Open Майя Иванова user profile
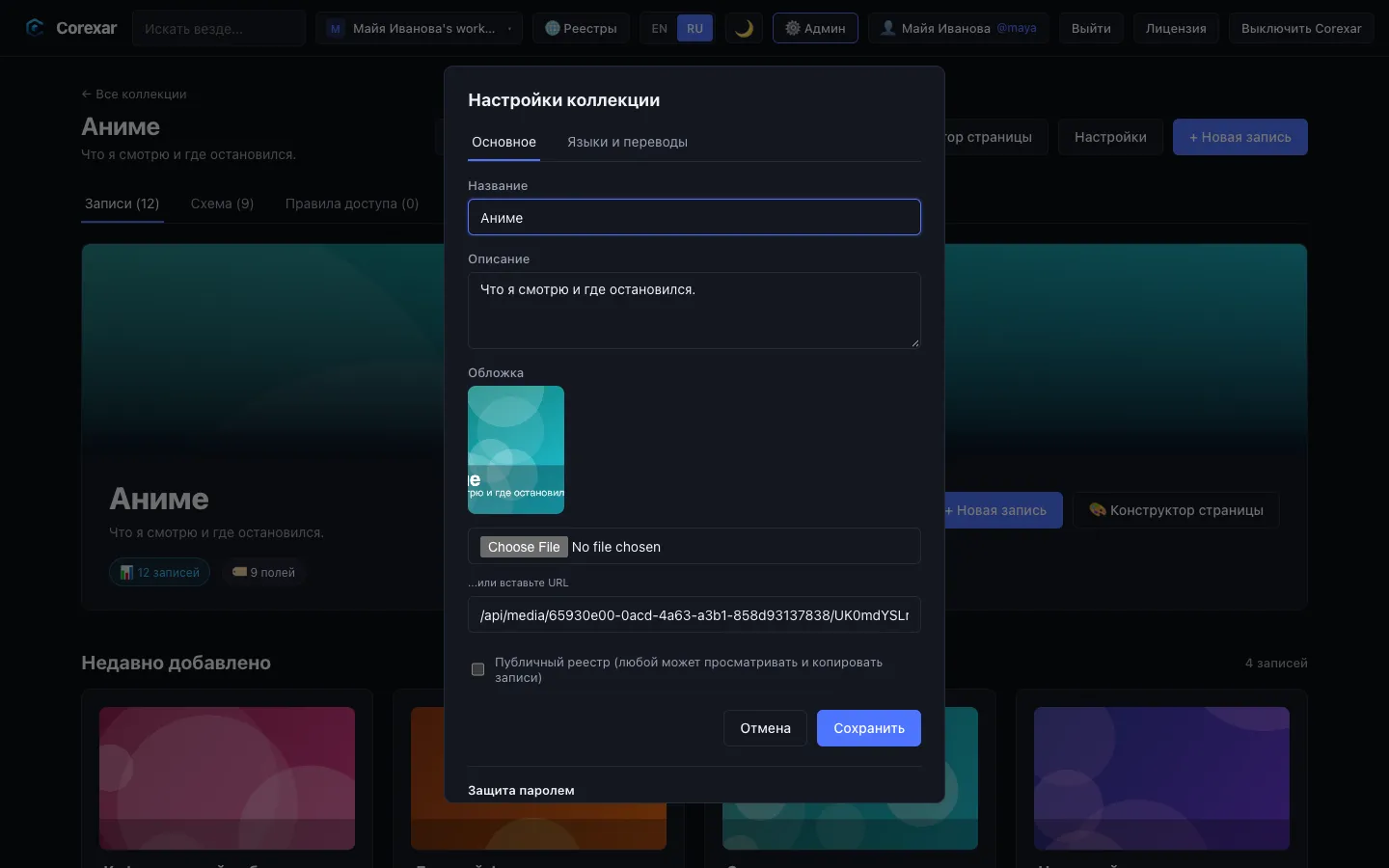The image size is (1389, 868). coord(959,28)
